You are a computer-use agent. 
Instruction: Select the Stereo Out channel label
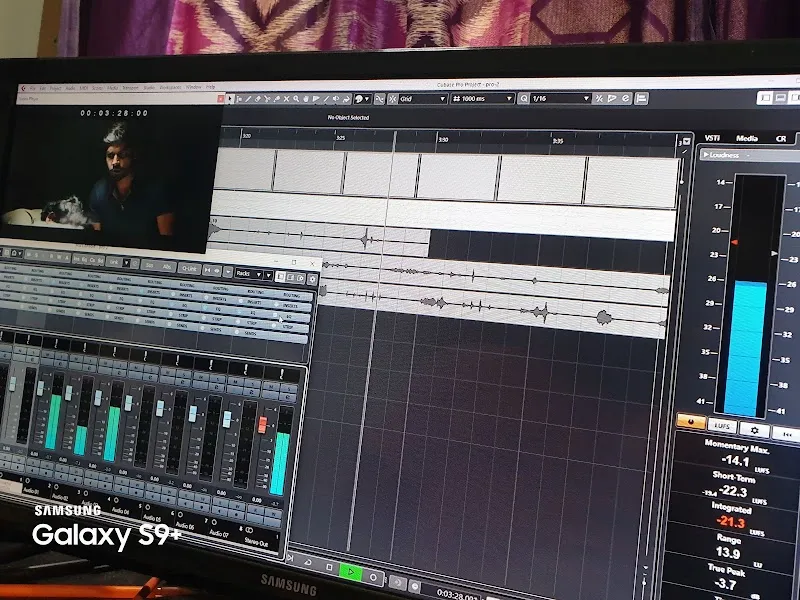click(255, 542)
